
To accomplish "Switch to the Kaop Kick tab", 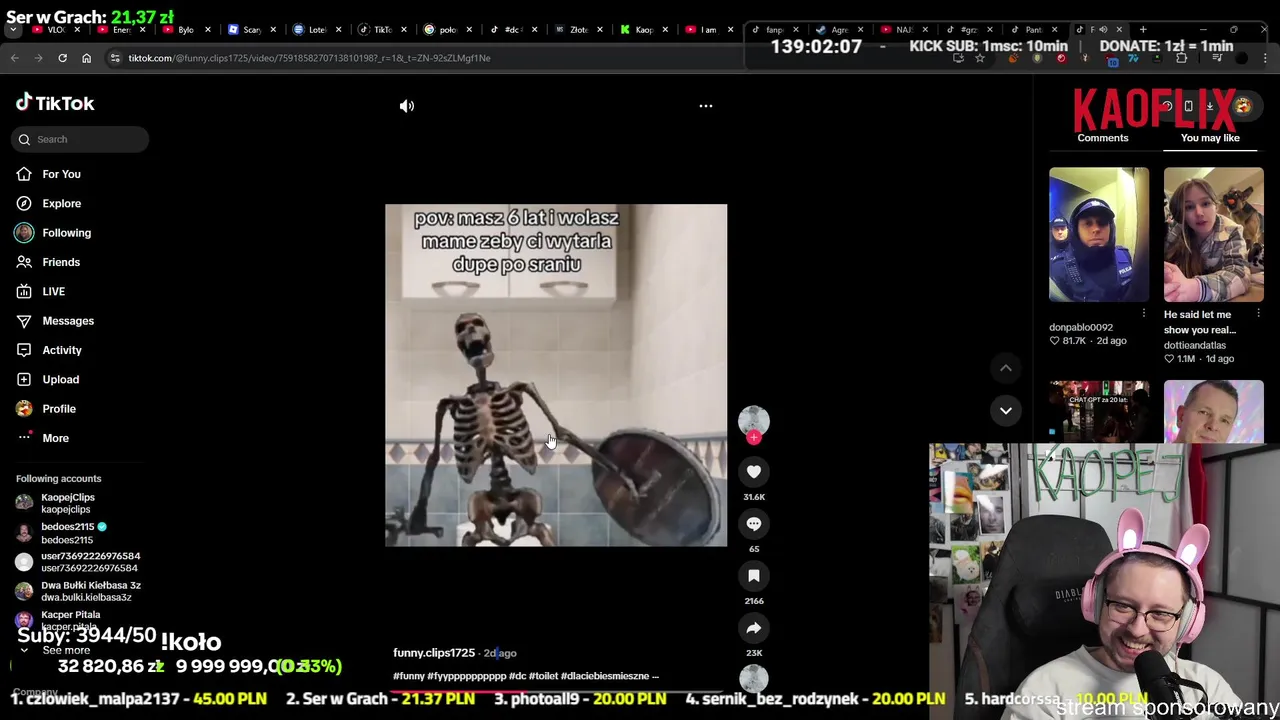I will tap(643, 30).
